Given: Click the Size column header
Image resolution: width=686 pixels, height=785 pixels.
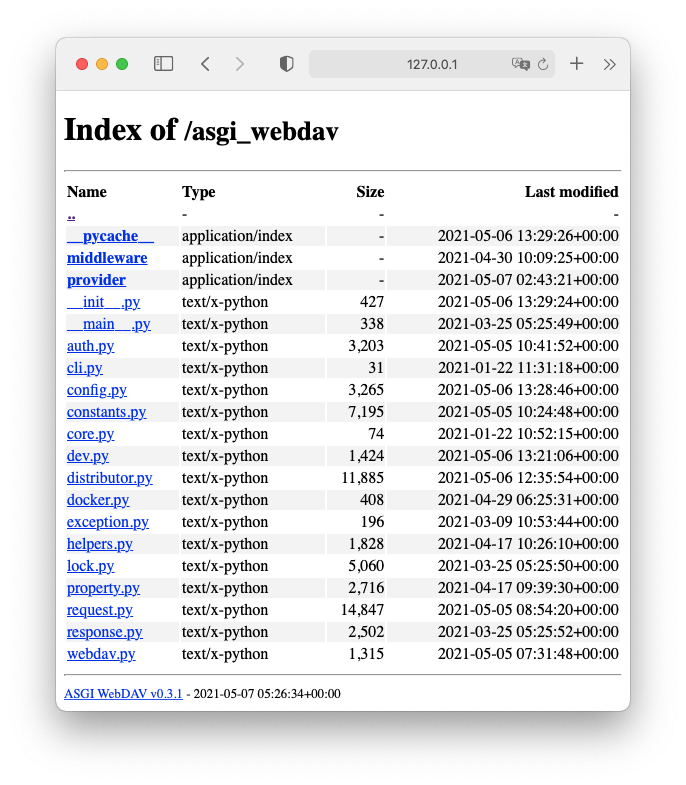Looking at the screenshot, I should [x=370, y=192].
